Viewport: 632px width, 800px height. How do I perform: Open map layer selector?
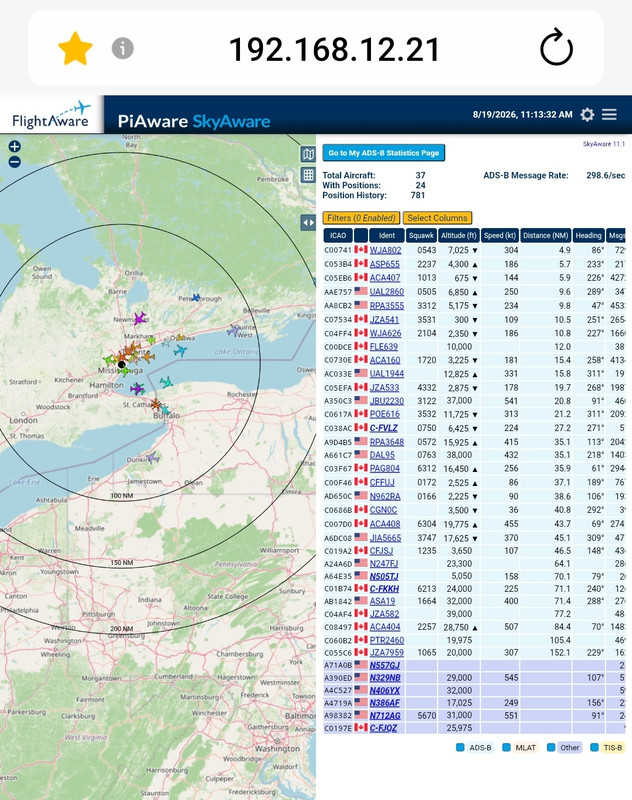click(308, 154)
